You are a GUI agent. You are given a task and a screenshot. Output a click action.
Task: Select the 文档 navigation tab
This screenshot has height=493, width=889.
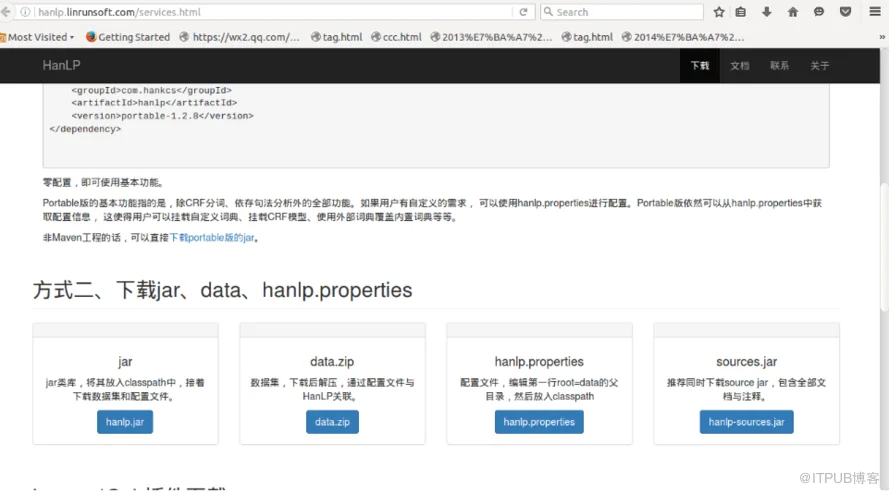(x=739, y=66)
